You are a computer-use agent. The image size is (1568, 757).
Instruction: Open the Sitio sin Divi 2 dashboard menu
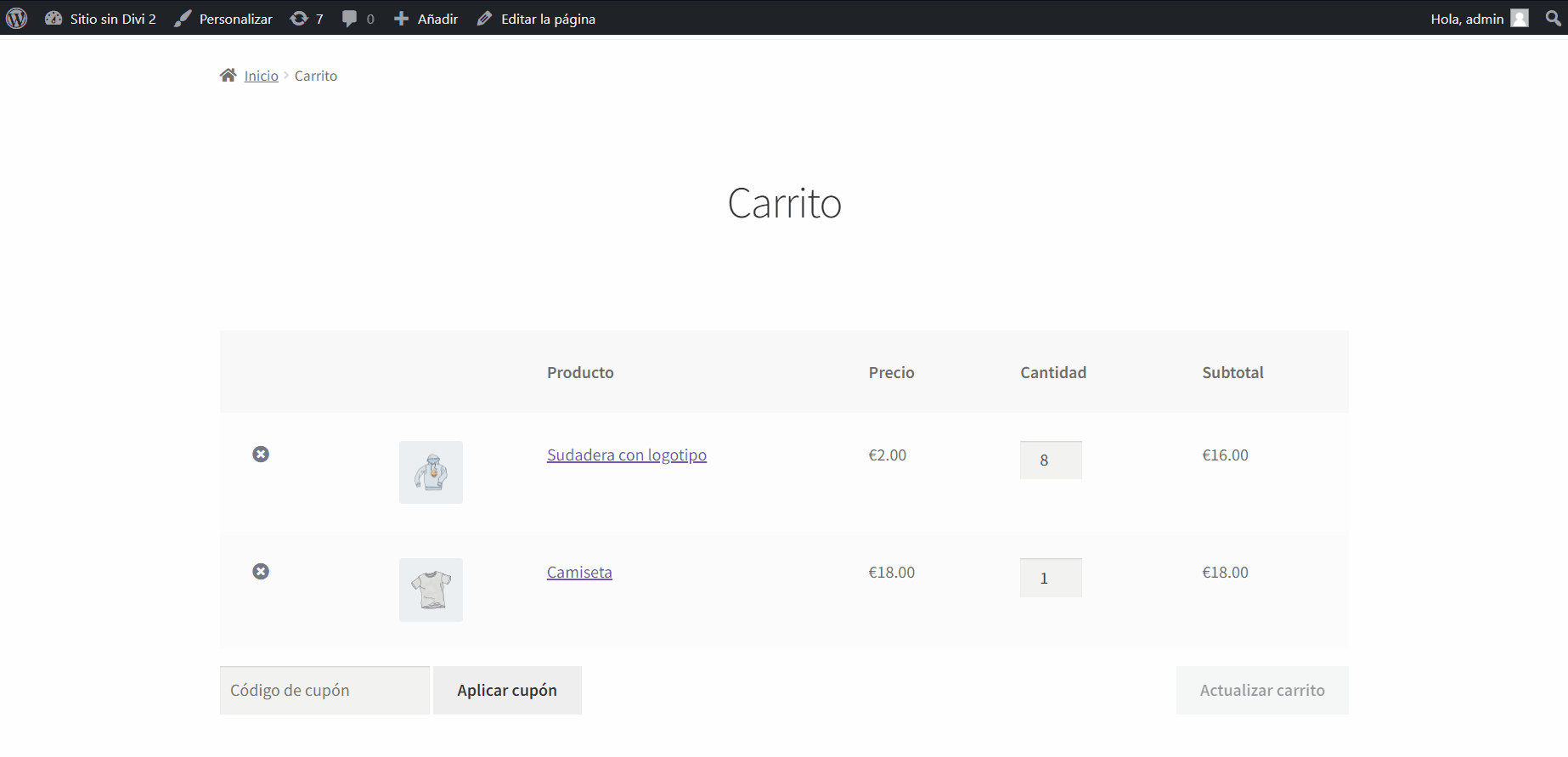pos(101,19)
